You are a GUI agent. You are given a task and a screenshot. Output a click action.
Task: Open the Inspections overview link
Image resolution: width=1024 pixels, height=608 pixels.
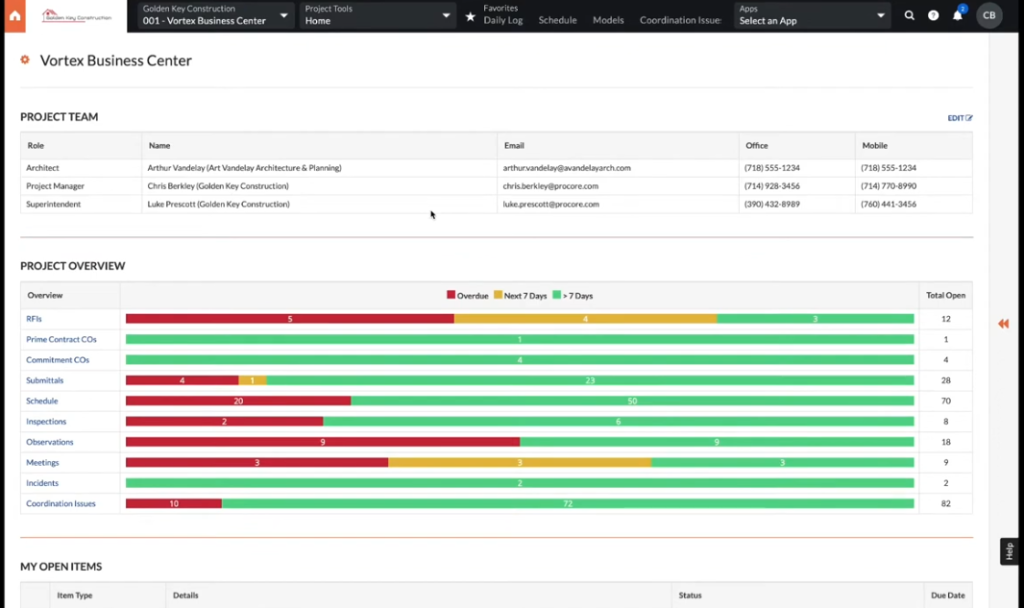(x=46, y=421)
